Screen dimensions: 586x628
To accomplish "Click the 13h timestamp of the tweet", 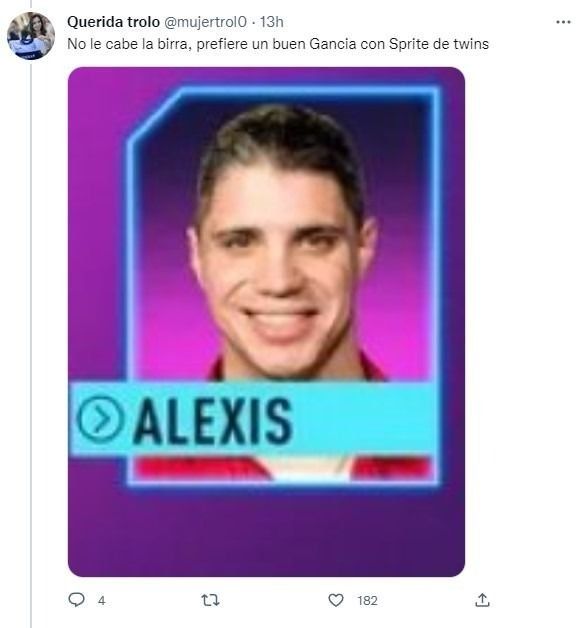I will tap(272, 22).
